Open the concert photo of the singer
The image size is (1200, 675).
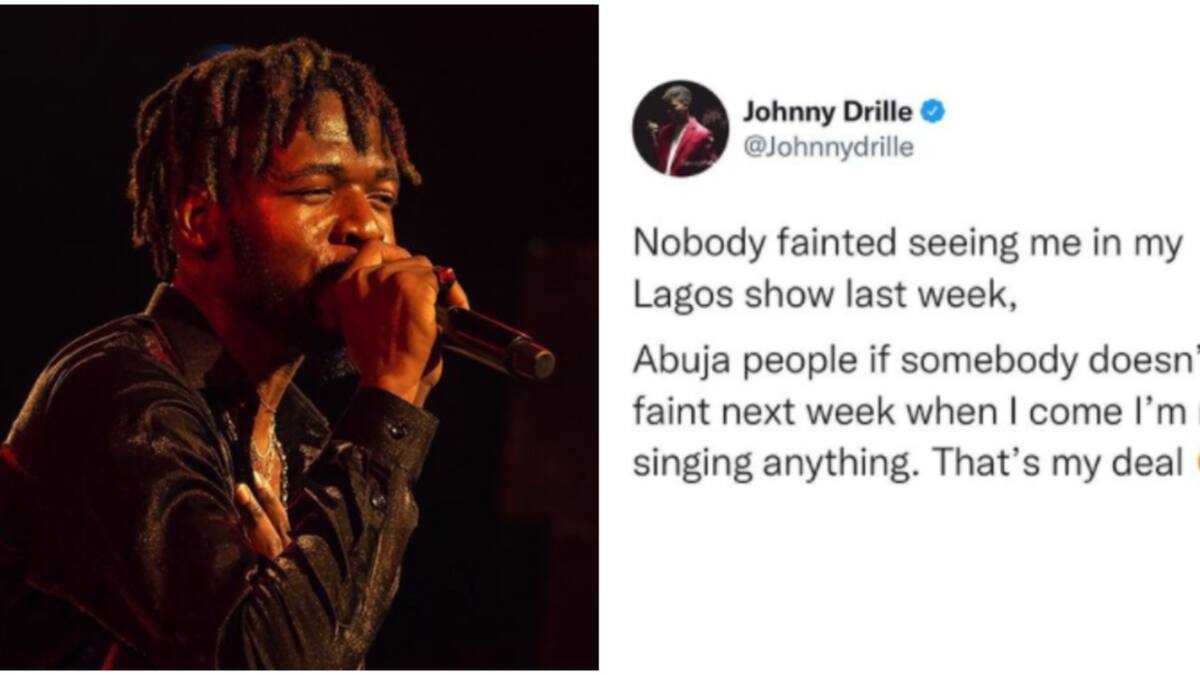point(299,337)
